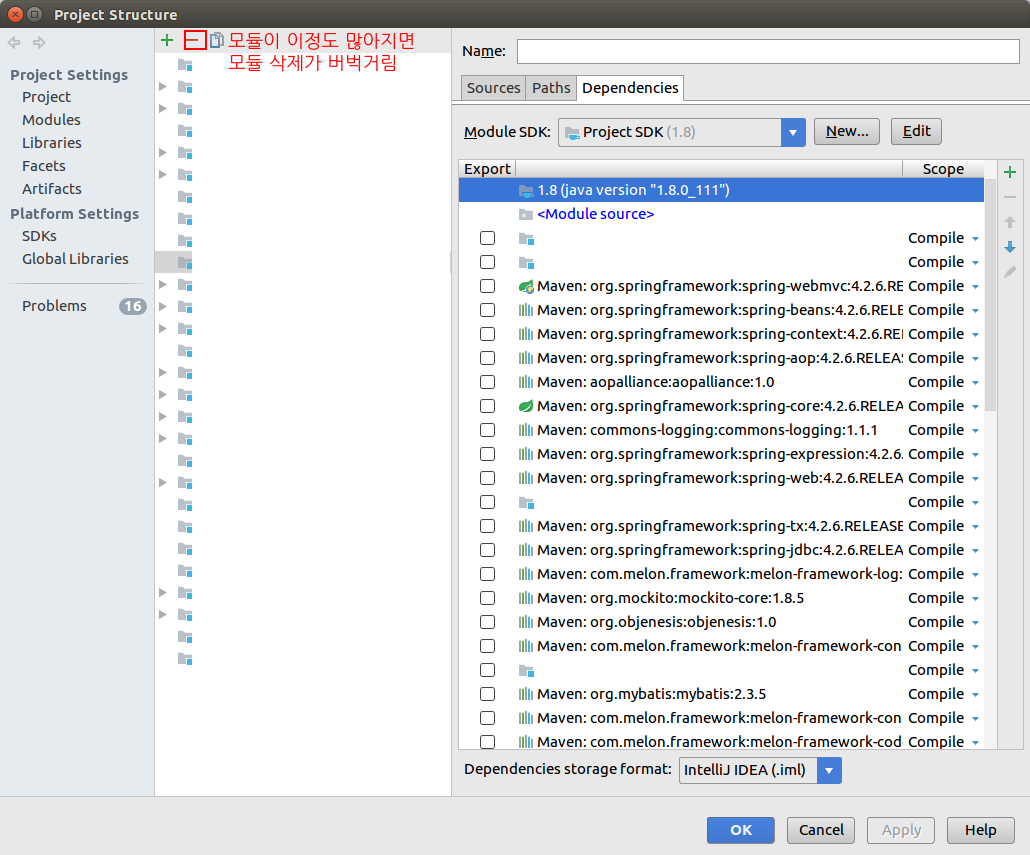The width and height of the screenshot is (1030, 855).
Task: Click the library icon of objenesis
Action: [x=526, y=623]
